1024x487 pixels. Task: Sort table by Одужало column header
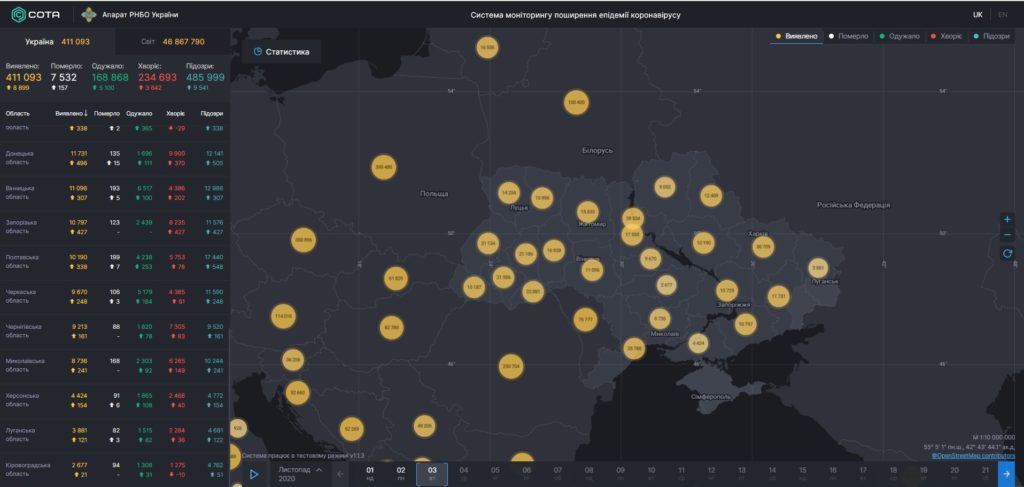tap(139, 114)
